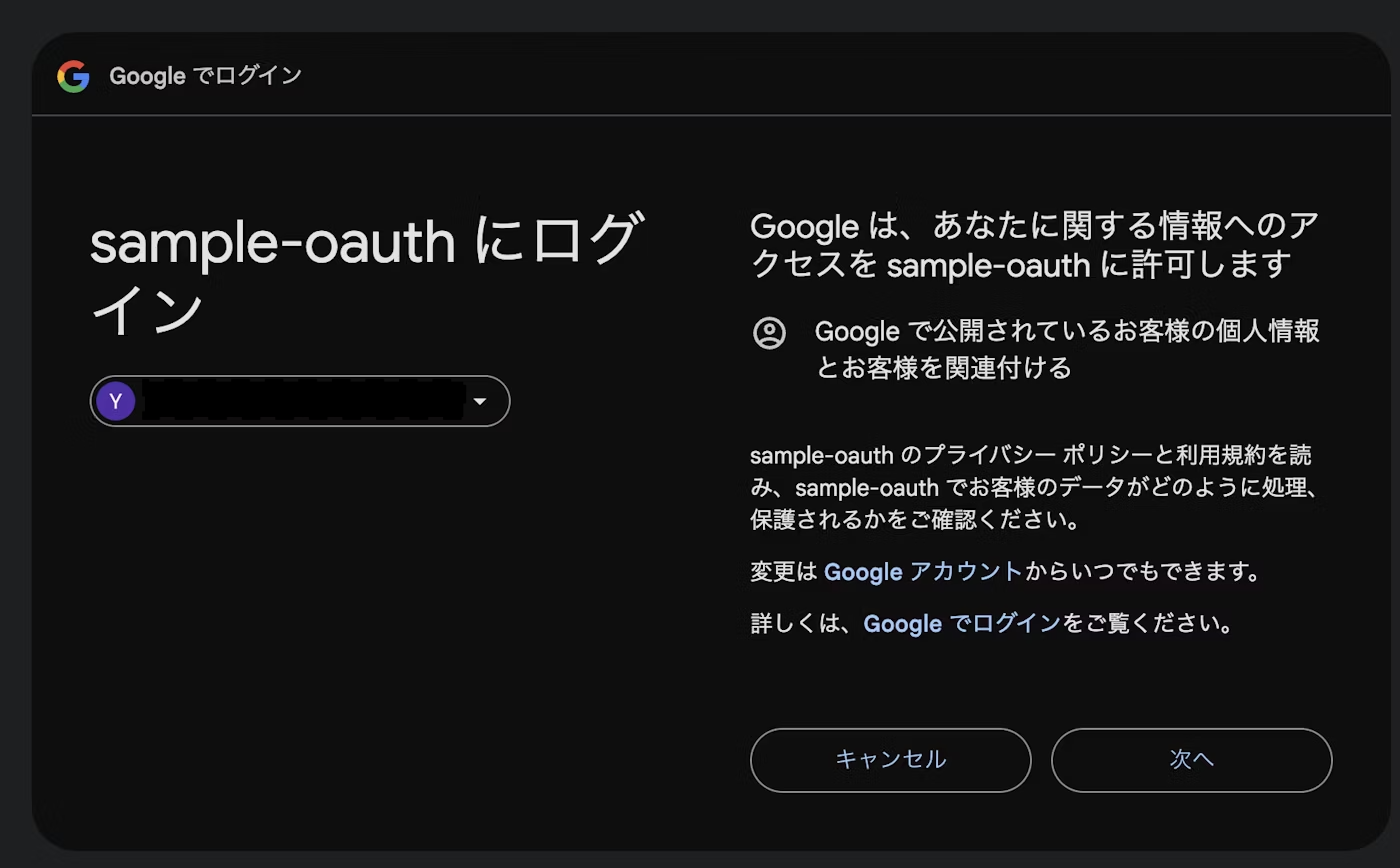The image size is (1400, 868).
Task: Select the account avatar in the account chip
Action: 116,401
